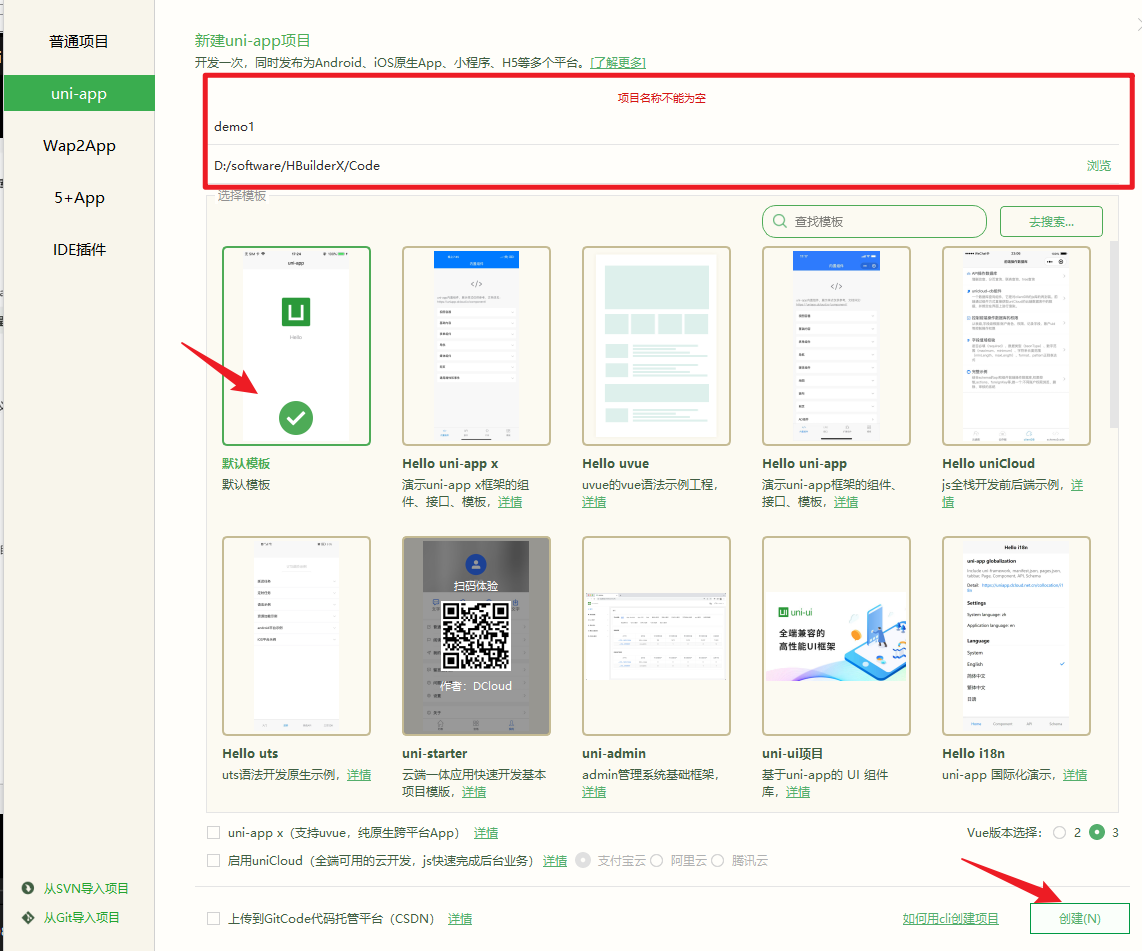Focus the 查找模板 search box
The width and height of the screenshot is (1142, 951).
tap(874, 221)
